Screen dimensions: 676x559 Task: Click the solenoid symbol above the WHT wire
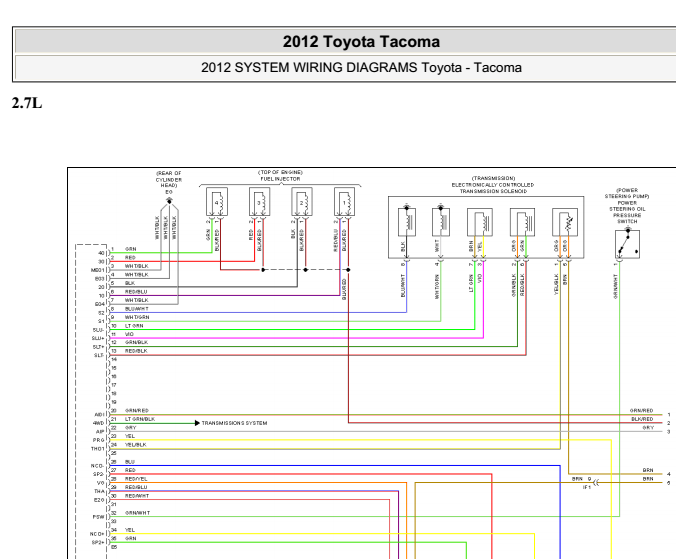click(x=441, y=222)
